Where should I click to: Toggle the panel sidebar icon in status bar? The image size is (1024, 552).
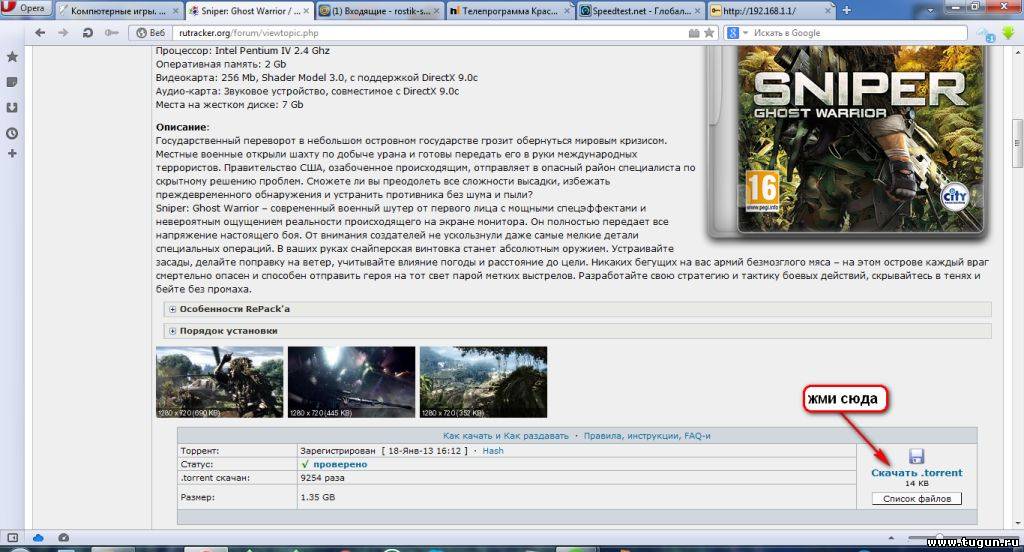coord(12,538)
